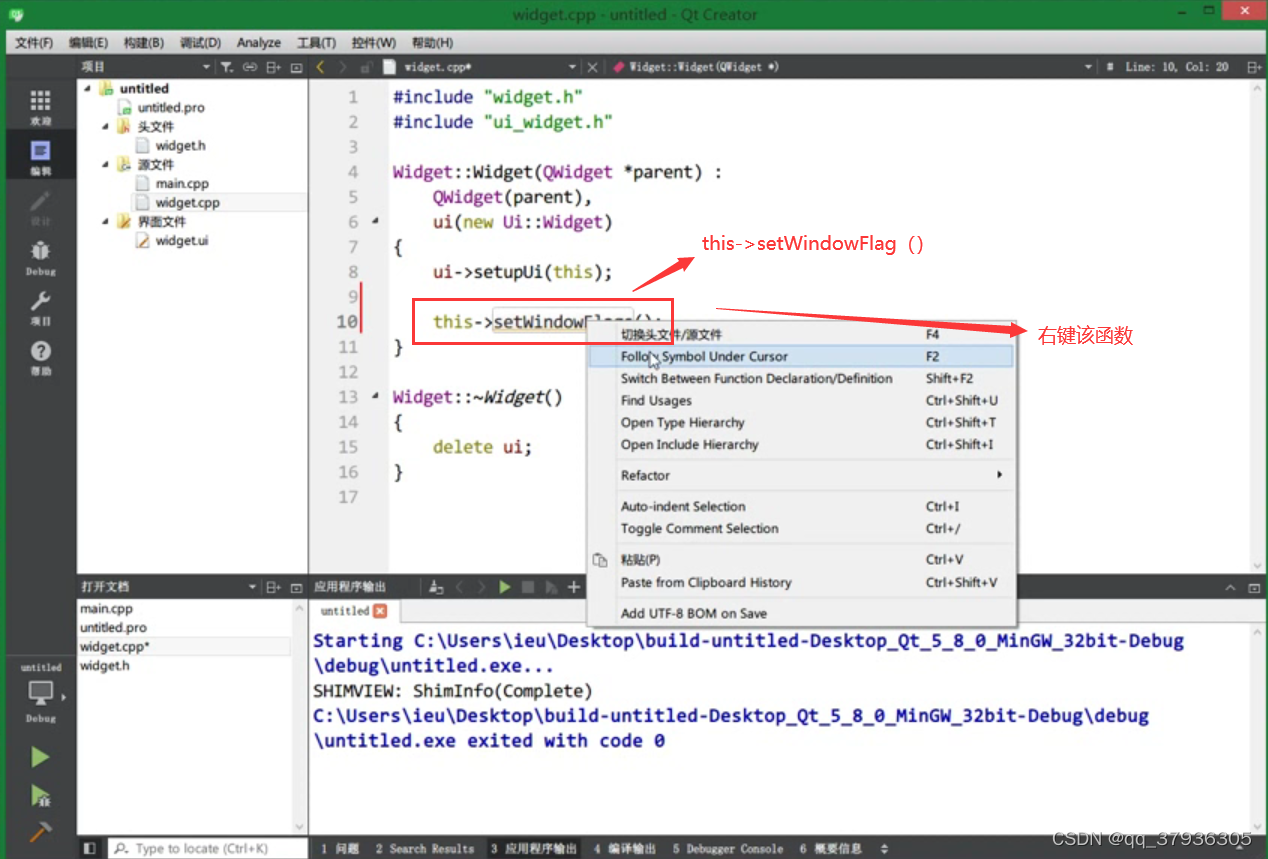
Task: Select Toggle Comment Selection
Action: (801, 528)
